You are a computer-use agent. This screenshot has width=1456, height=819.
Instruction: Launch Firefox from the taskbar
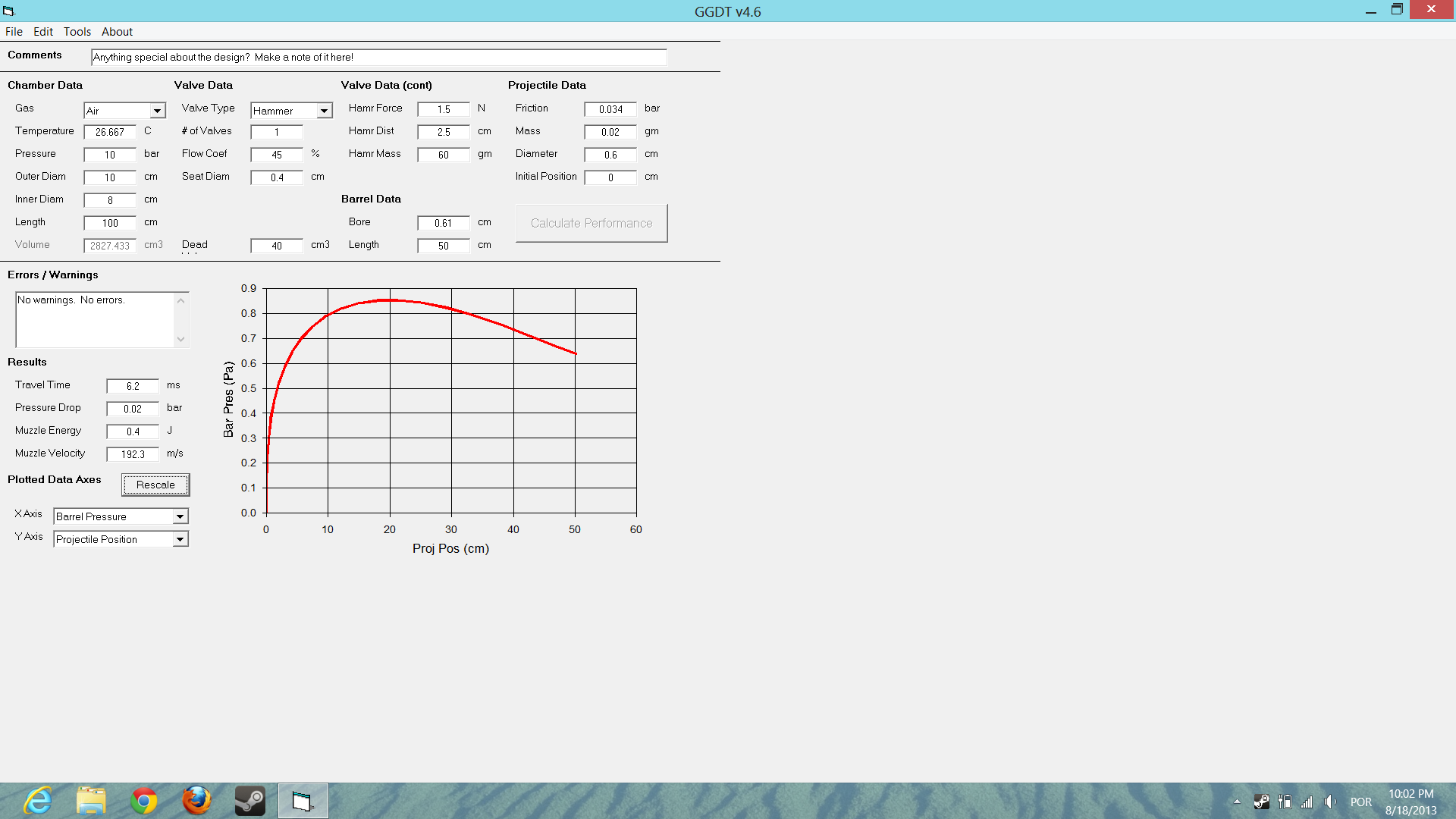point(196,801)
